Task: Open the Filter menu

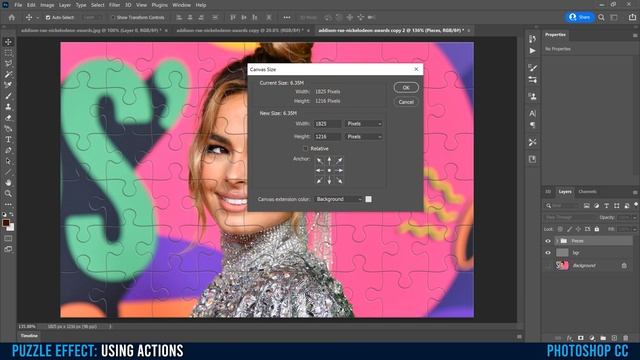Action: tap(114, 5)
